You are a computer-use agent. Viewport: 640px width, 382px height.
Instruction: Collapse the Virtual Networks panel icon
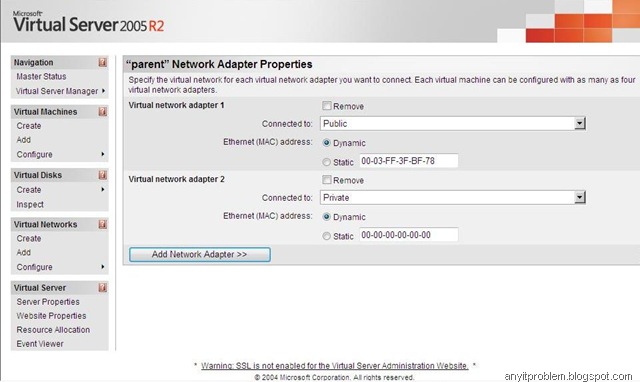point(102,224)
